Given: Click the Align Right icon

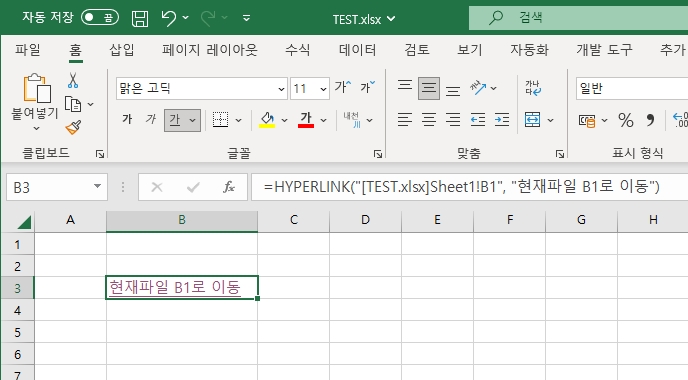Looking at the screenshot, I should [x=453, y=119].
